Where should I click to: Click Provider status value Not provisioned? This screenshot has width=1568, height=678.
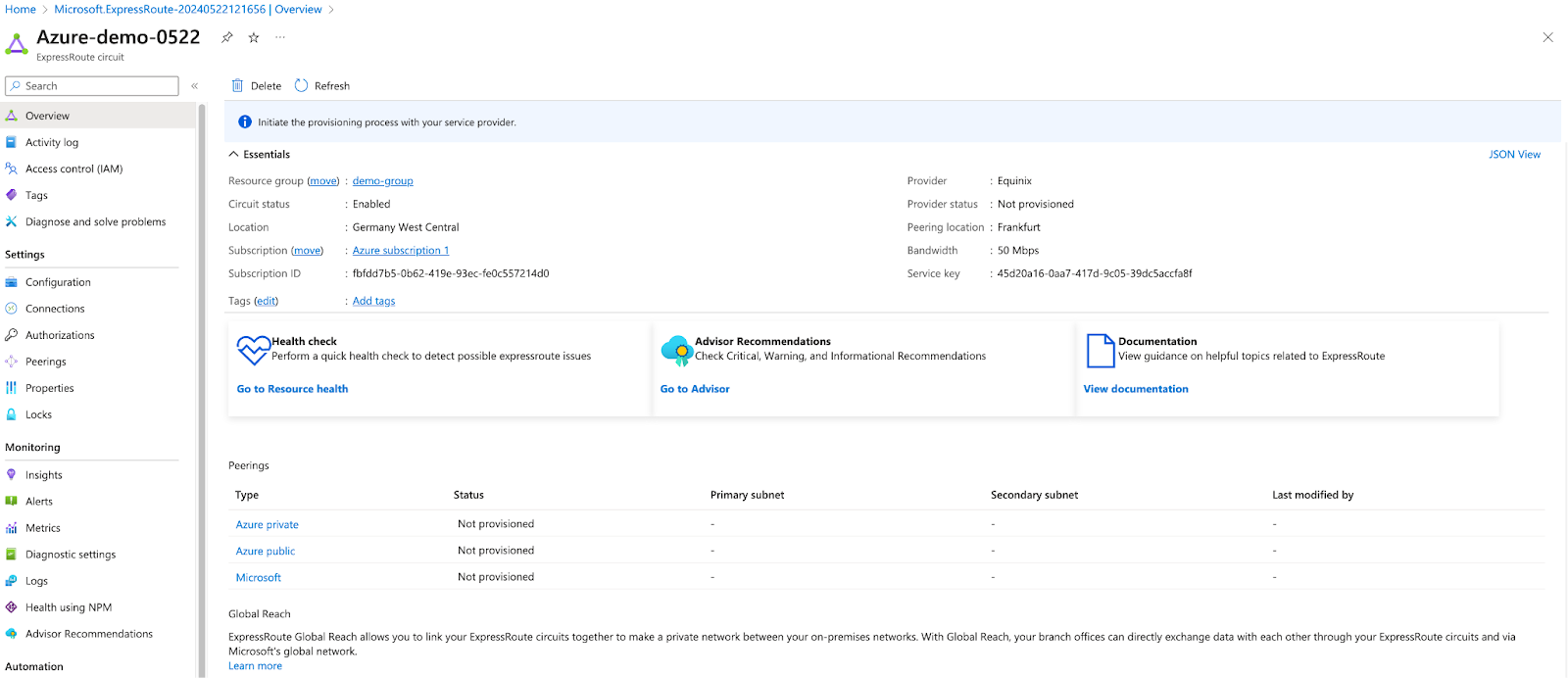point(1036,205)
